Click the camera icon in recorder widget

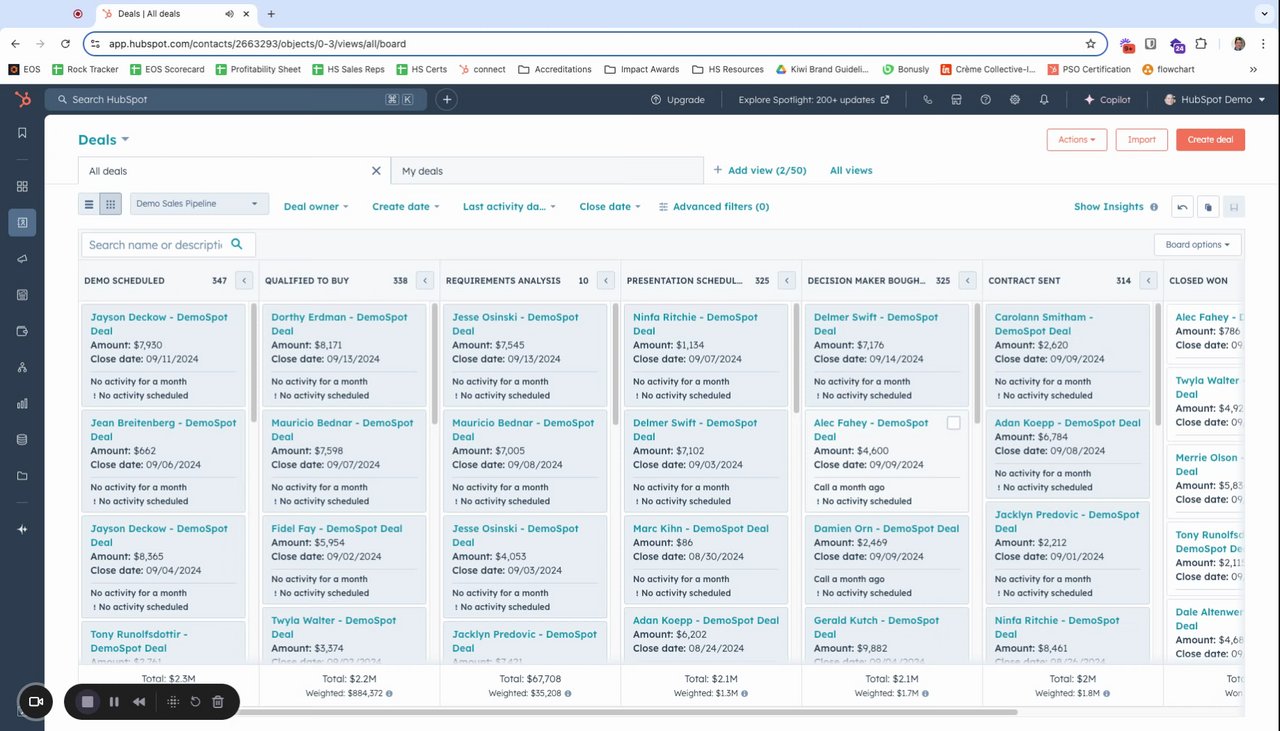35,702
